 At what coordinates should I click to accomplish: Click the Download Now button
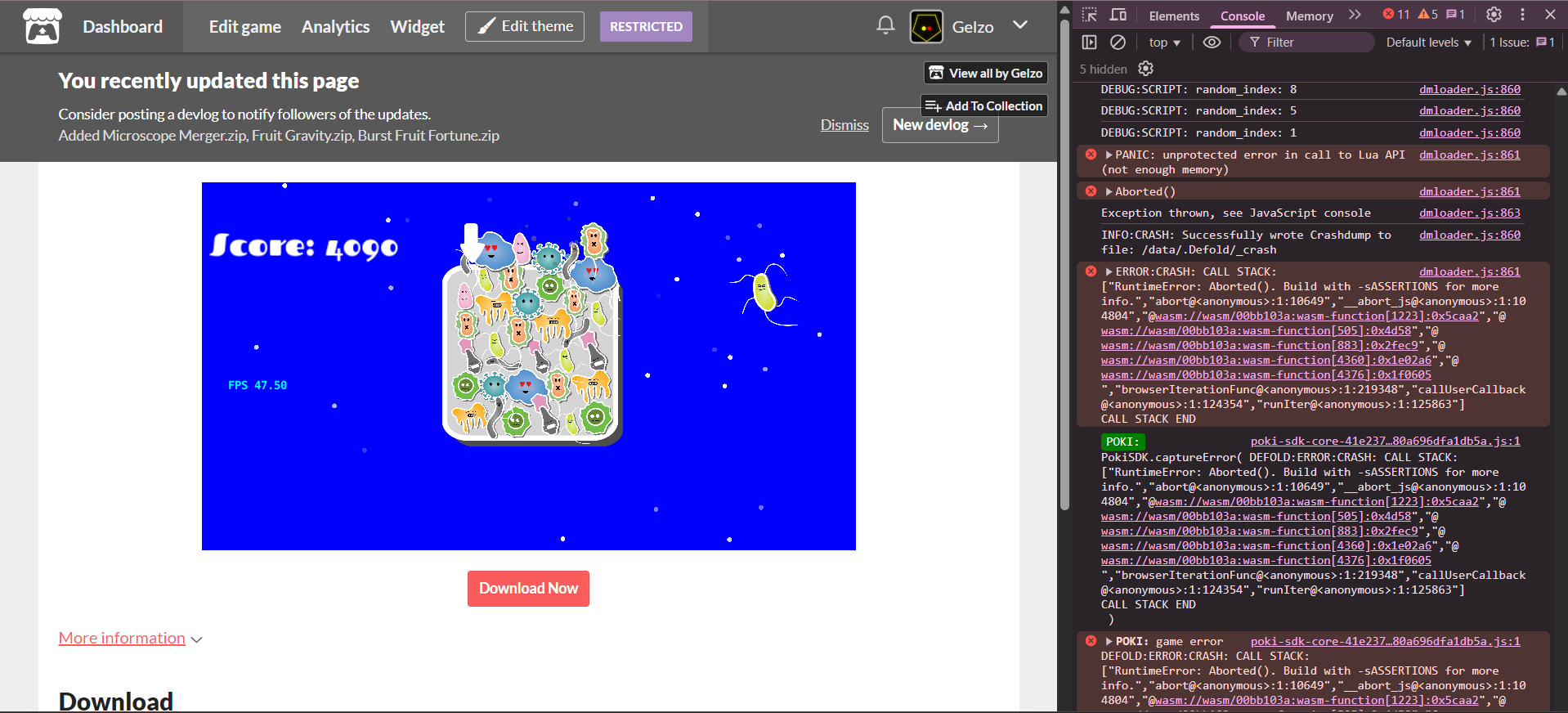tap(528, 588)
